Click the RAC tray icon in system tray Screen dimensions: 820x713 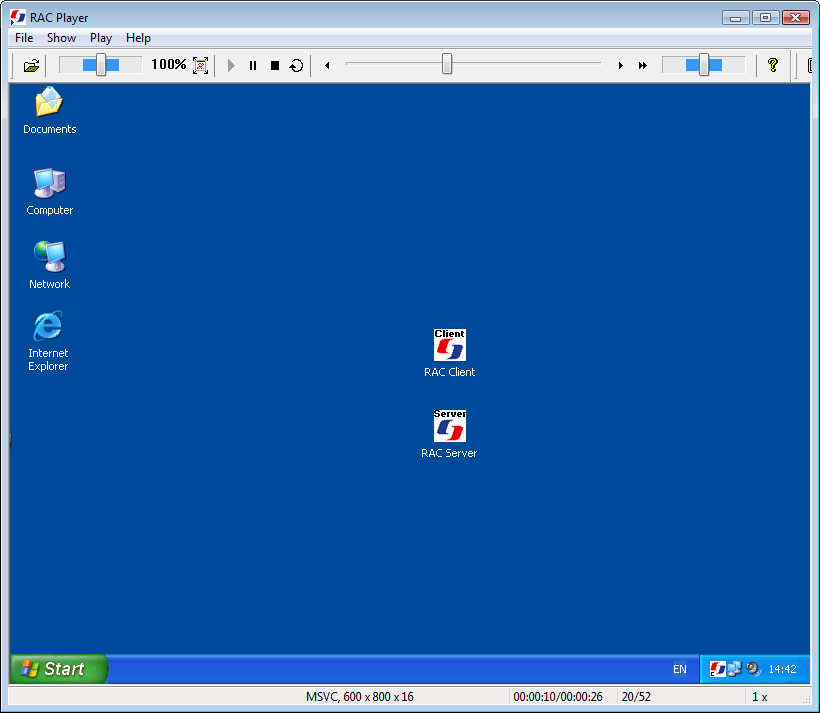coord(718,669)
